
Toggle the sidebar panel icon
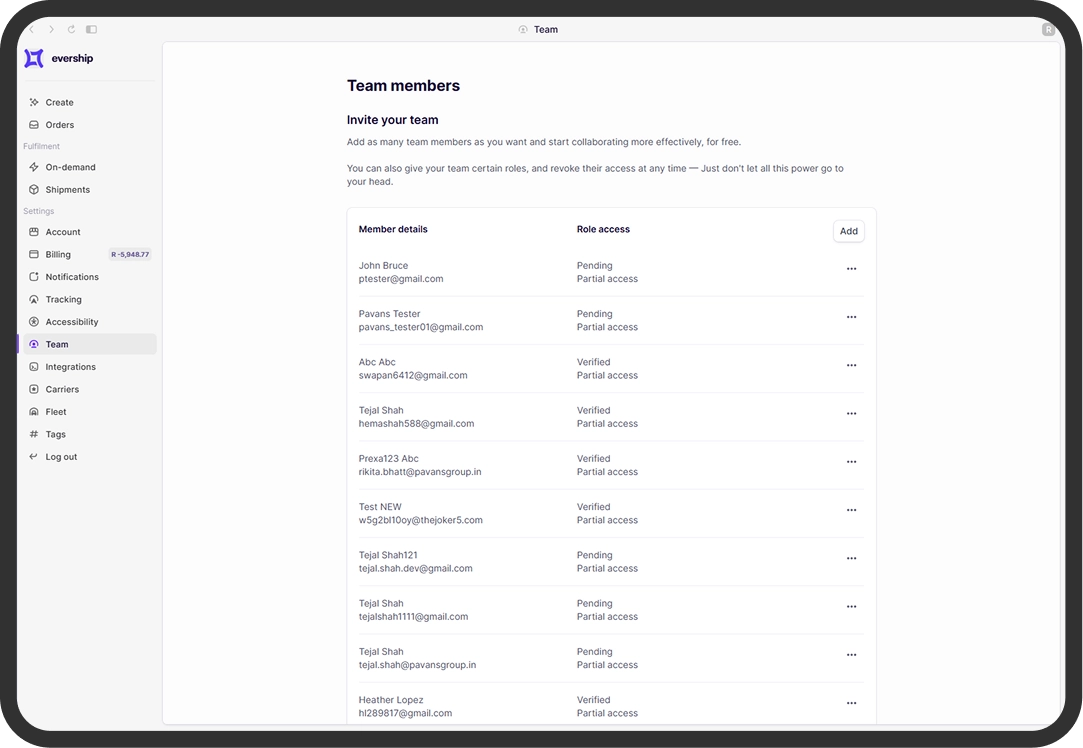92,30
